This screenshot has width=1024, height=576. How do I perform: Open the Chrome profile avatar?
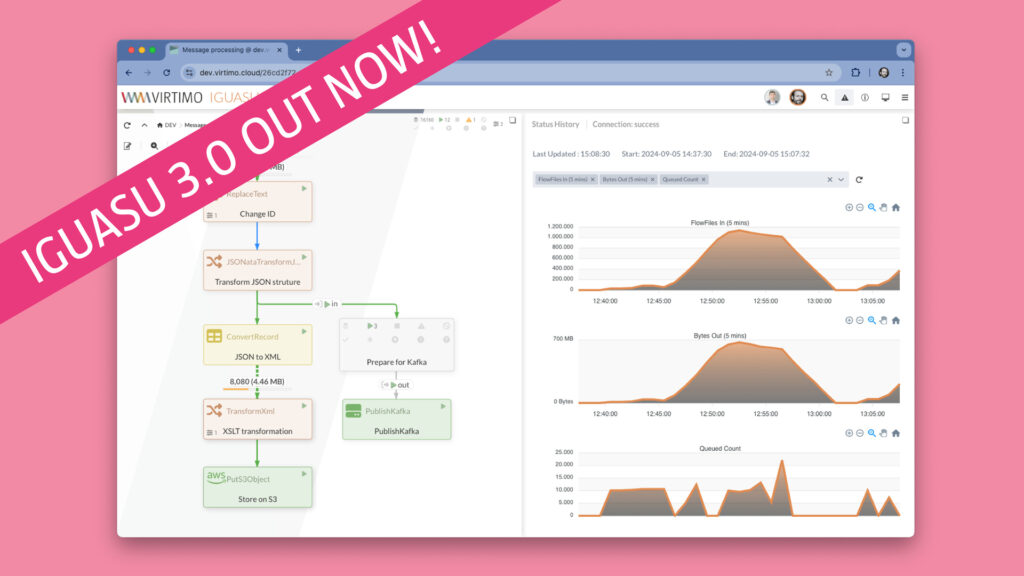click(x=884, y=72)
